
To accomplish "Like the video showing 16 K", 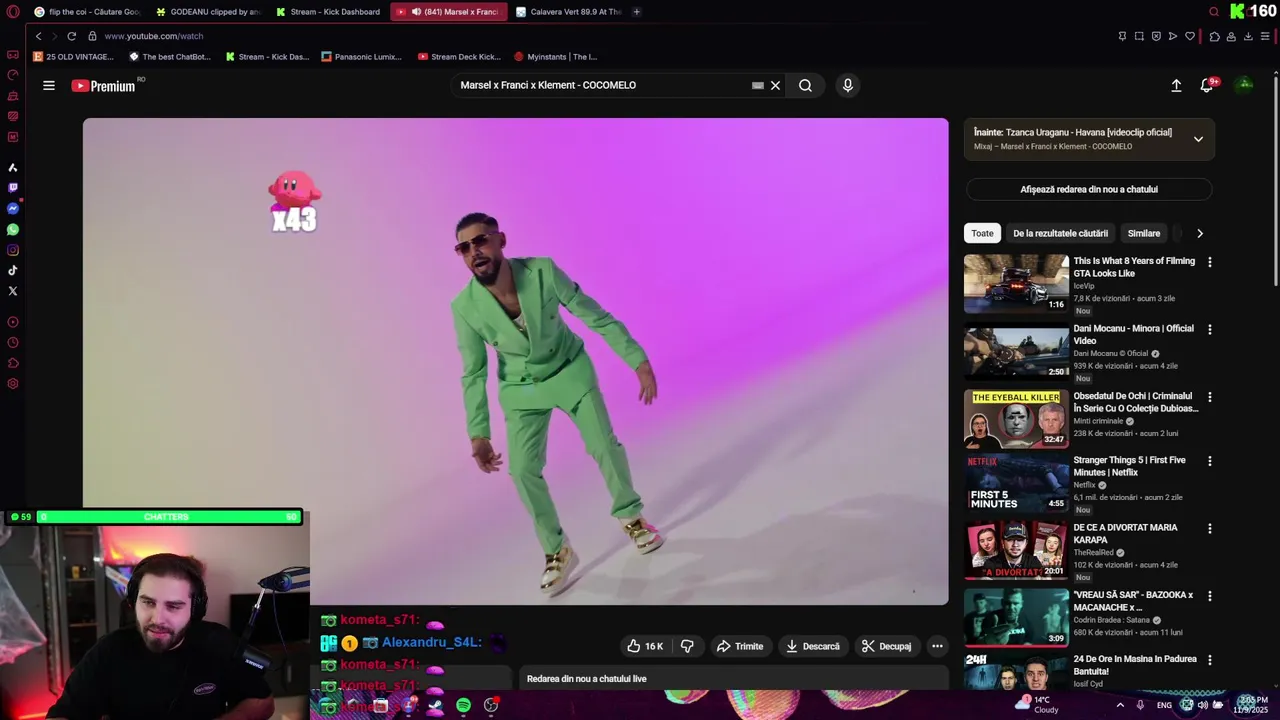I will coord(645,646).
